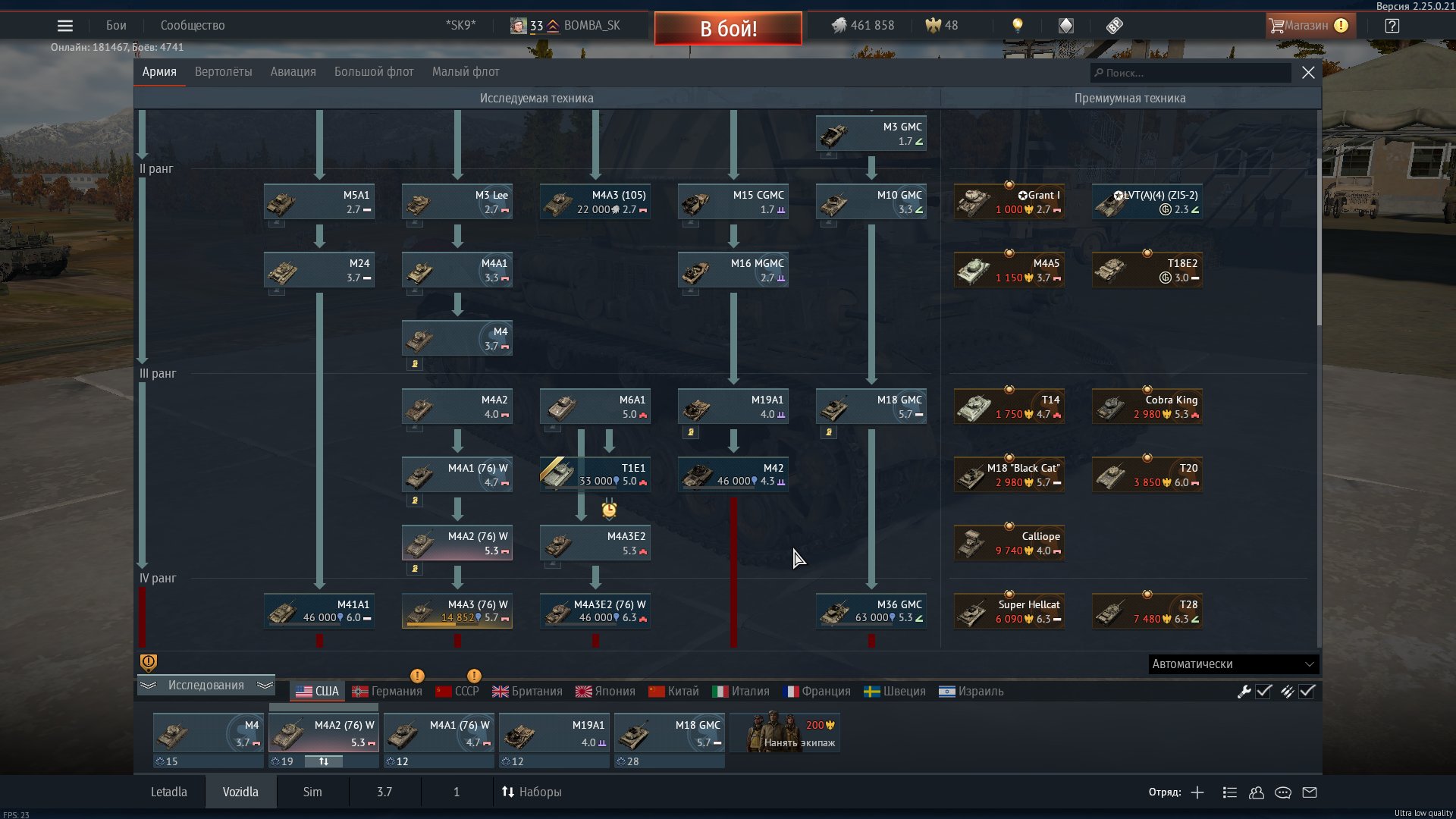
Task: Select the M4A3 (76) W in research
Action: tap(457, 611)
